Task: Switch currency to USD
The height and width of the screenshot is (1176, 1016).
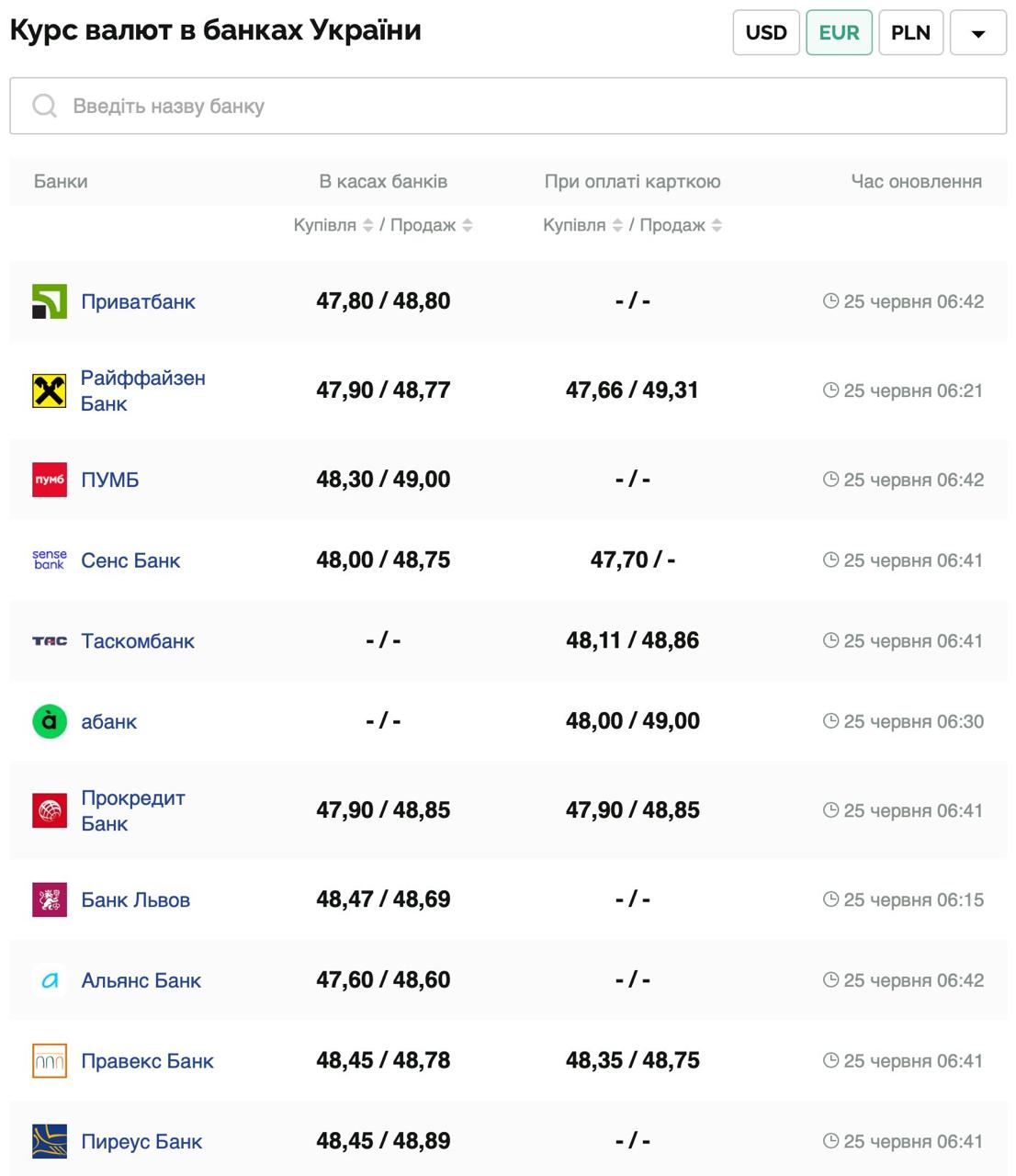Action: [766, 33]
